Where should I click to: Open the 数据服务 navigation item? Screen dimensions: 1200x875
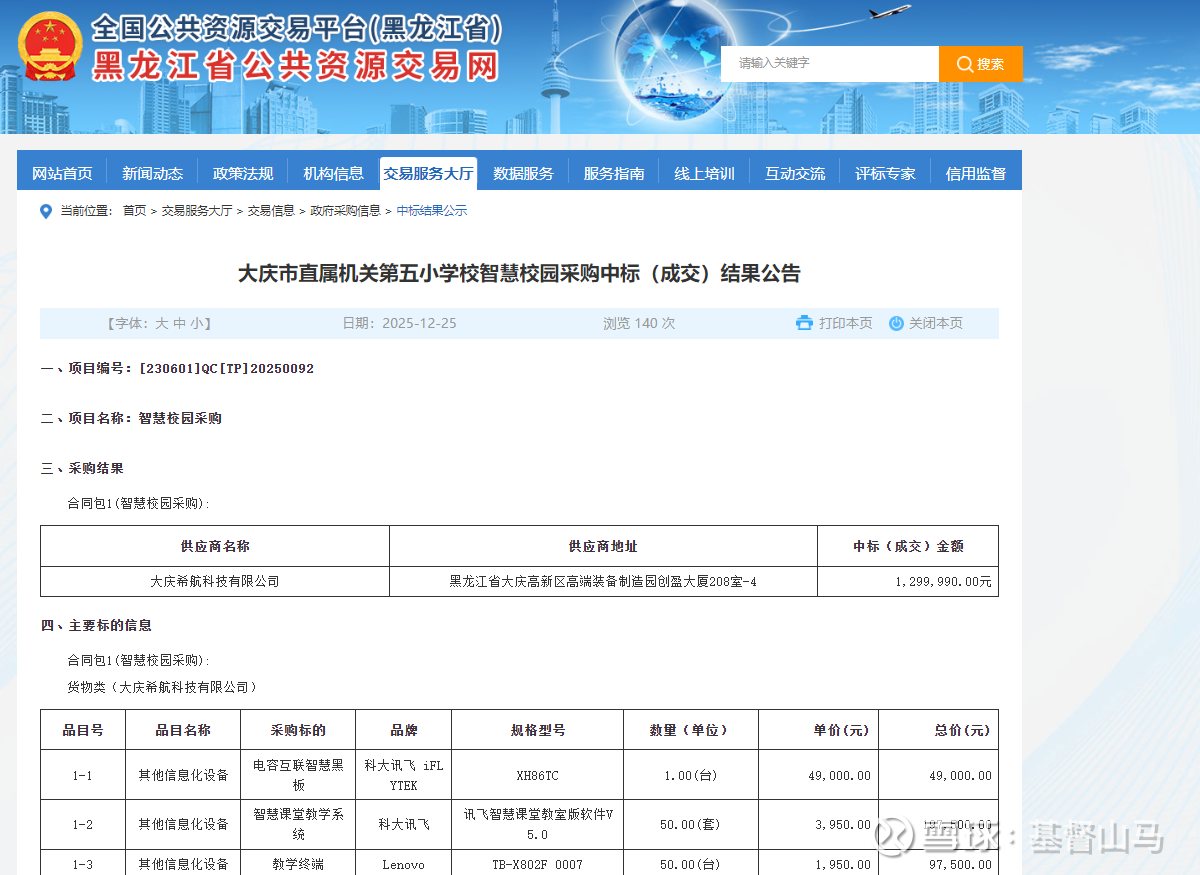point(523,173)
